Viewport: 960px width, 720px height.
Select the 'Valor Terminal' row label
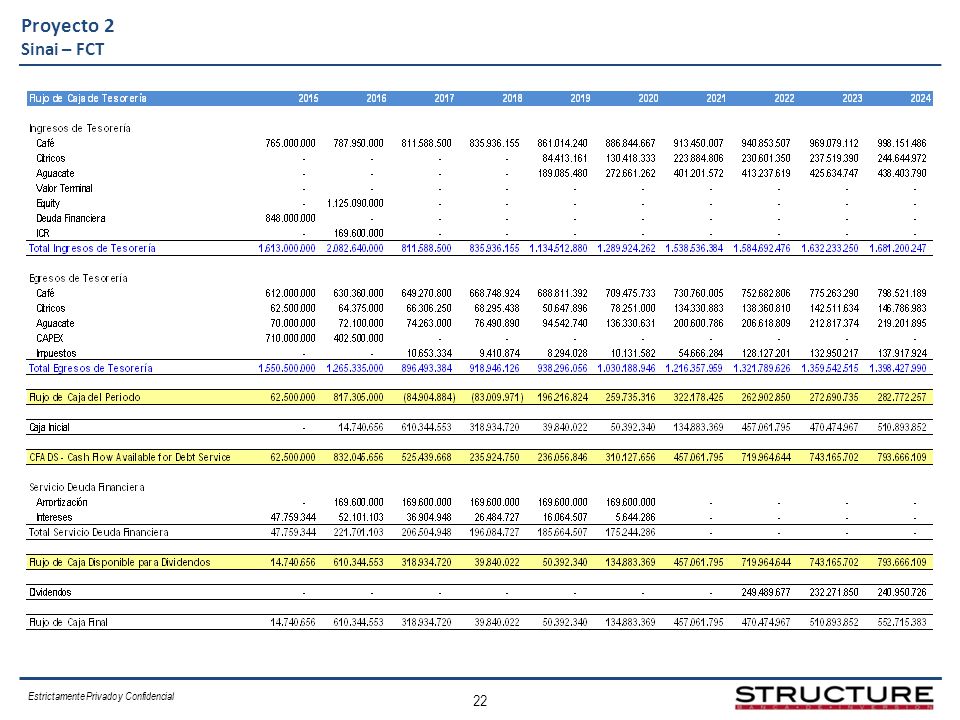pyautogui.click(x=64, y=188)
